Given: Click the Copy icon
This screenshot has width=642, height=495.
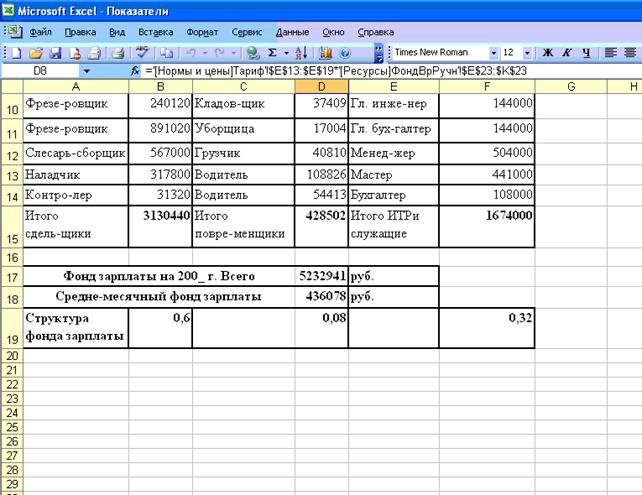Looking at the screenshot, I should coord(167,53).
